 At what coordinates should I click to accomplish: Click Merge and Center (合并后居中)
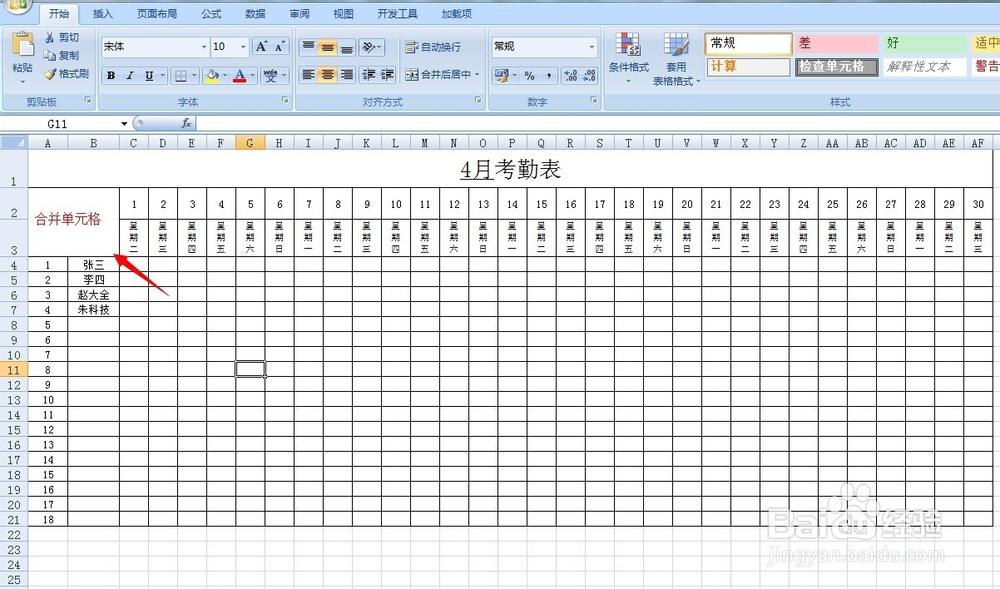click(438, 75)
